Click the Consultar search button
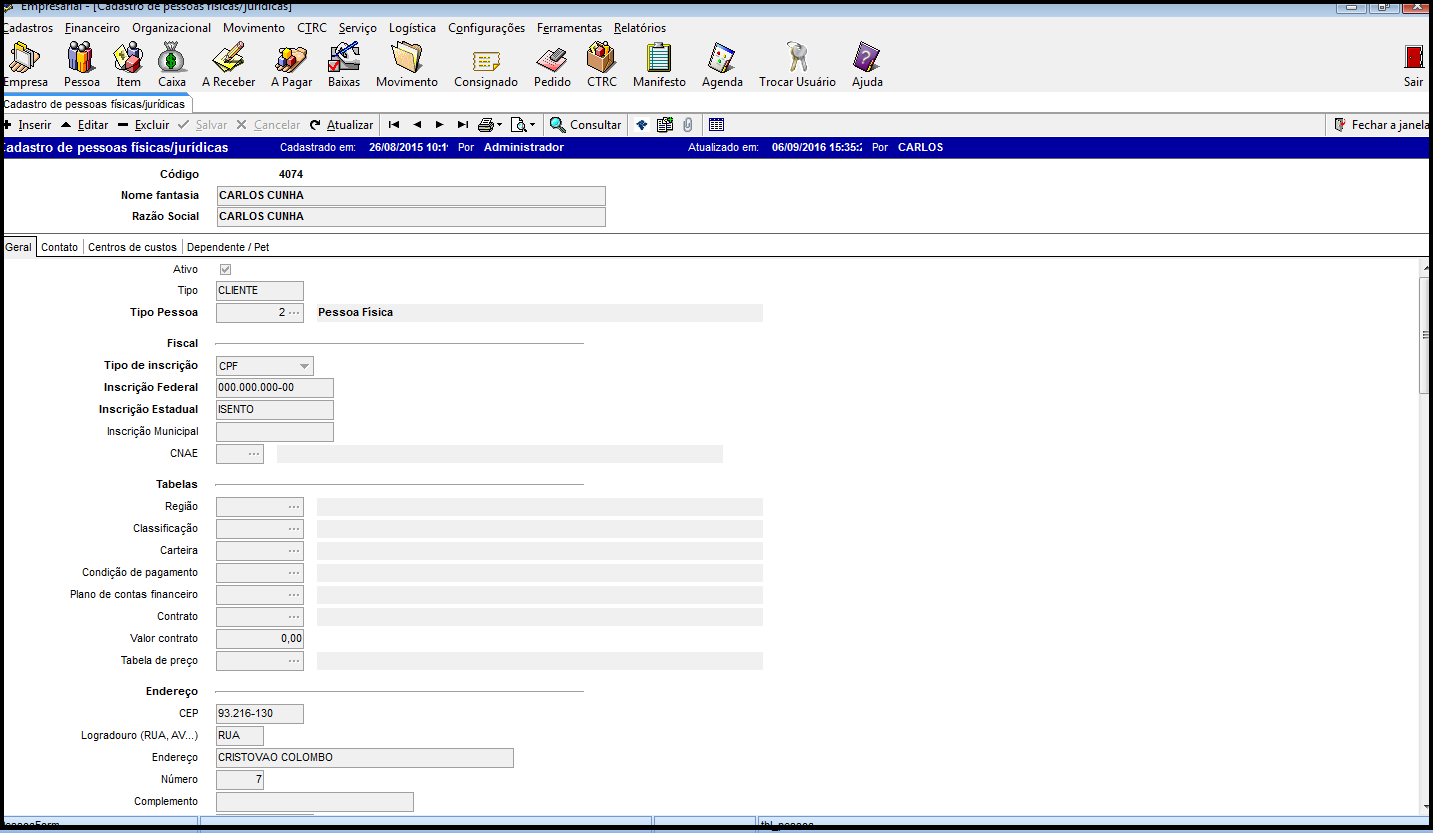The image size is (1433, 833). click(585, 125)
